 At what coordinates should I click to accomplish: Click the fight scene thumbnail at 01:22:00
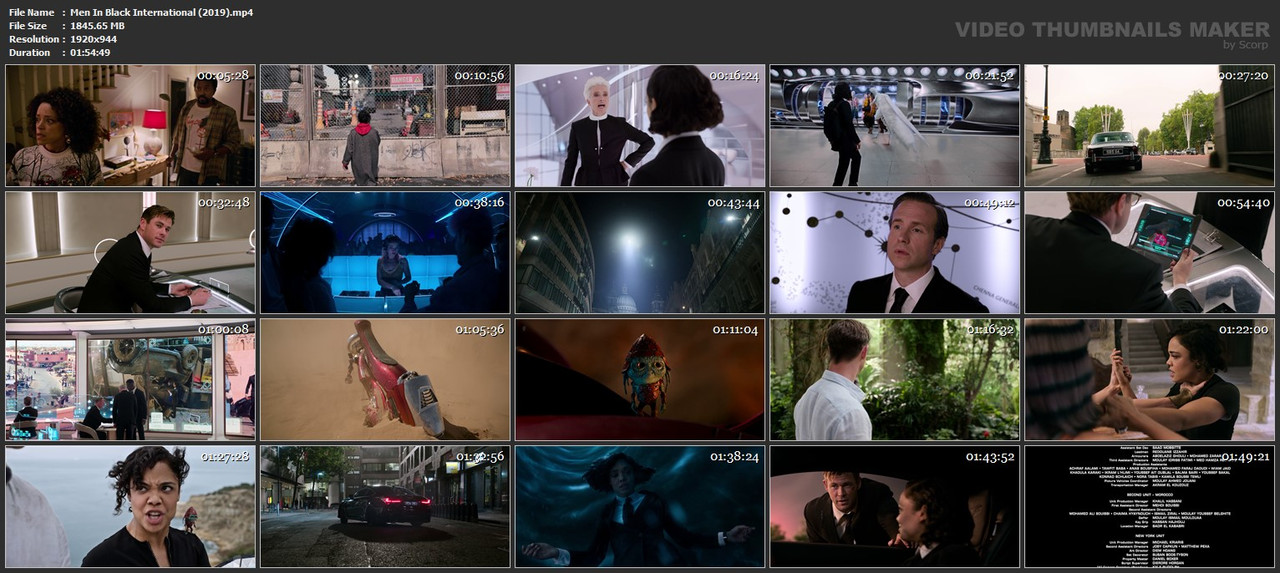pyautogui.click(x=1150, y=380)
